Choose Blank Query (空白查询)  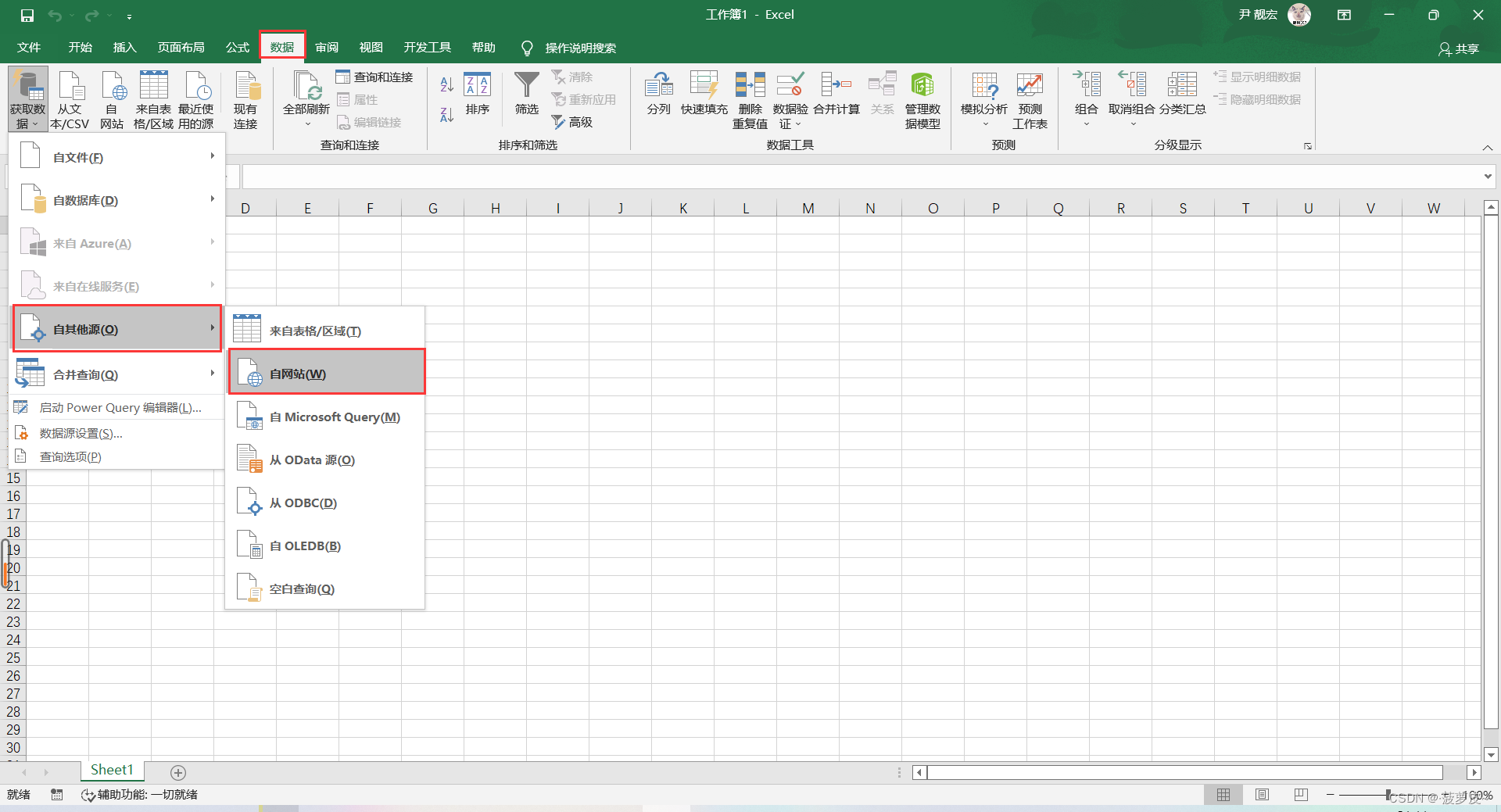(x=326, y=588)
